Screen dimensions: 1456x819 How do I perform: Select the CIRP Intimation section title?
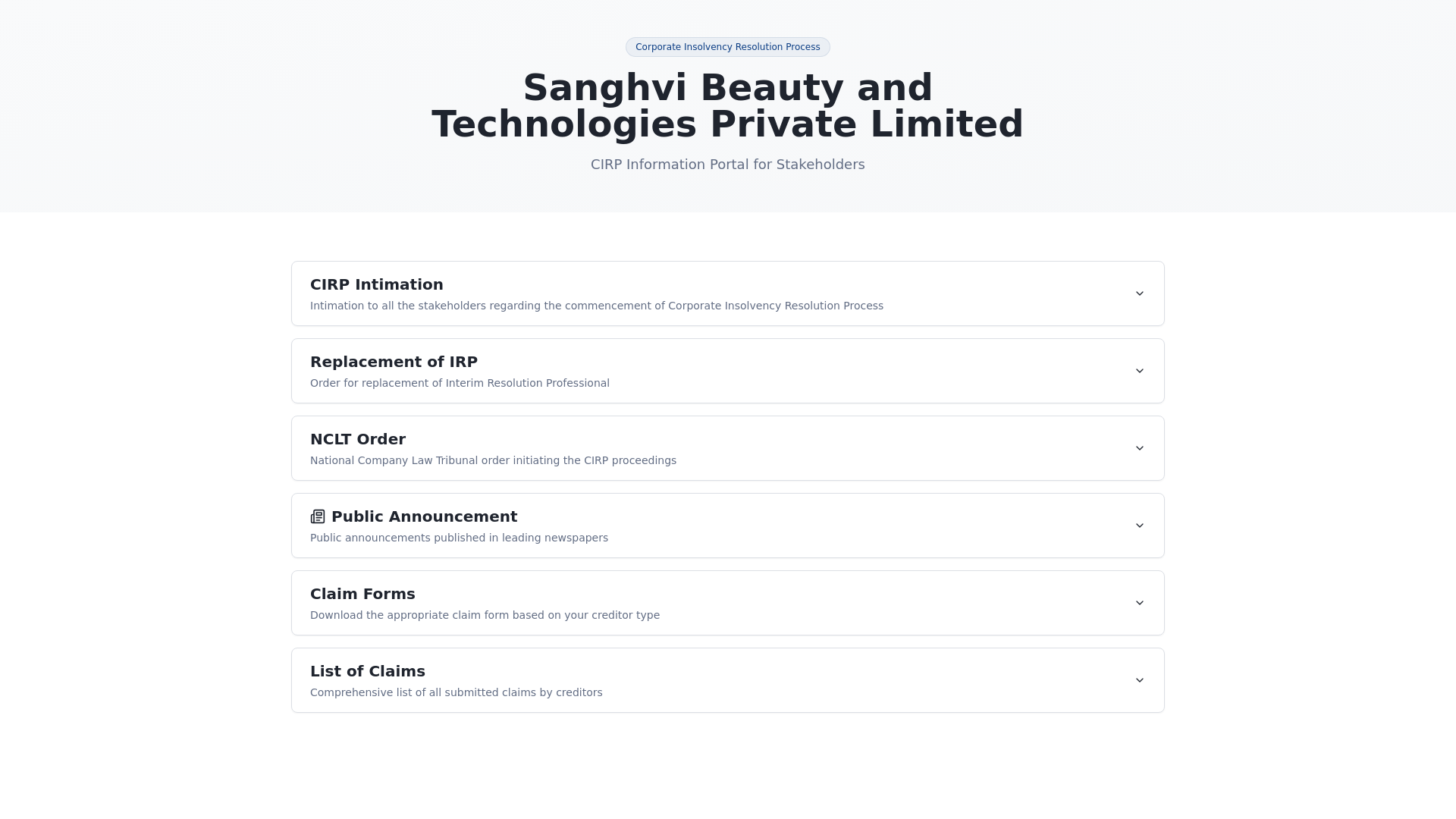[x=376, y=284]
